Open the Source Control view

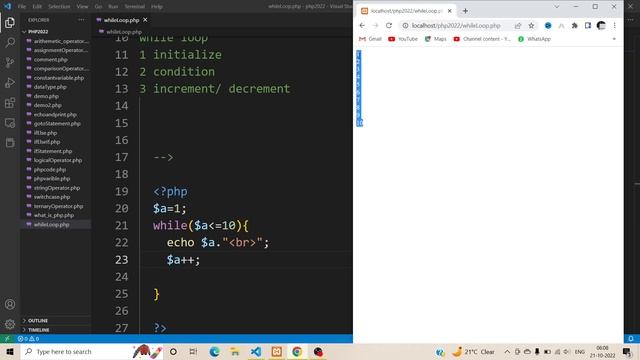pyautogui.click(x=10, y=62)
